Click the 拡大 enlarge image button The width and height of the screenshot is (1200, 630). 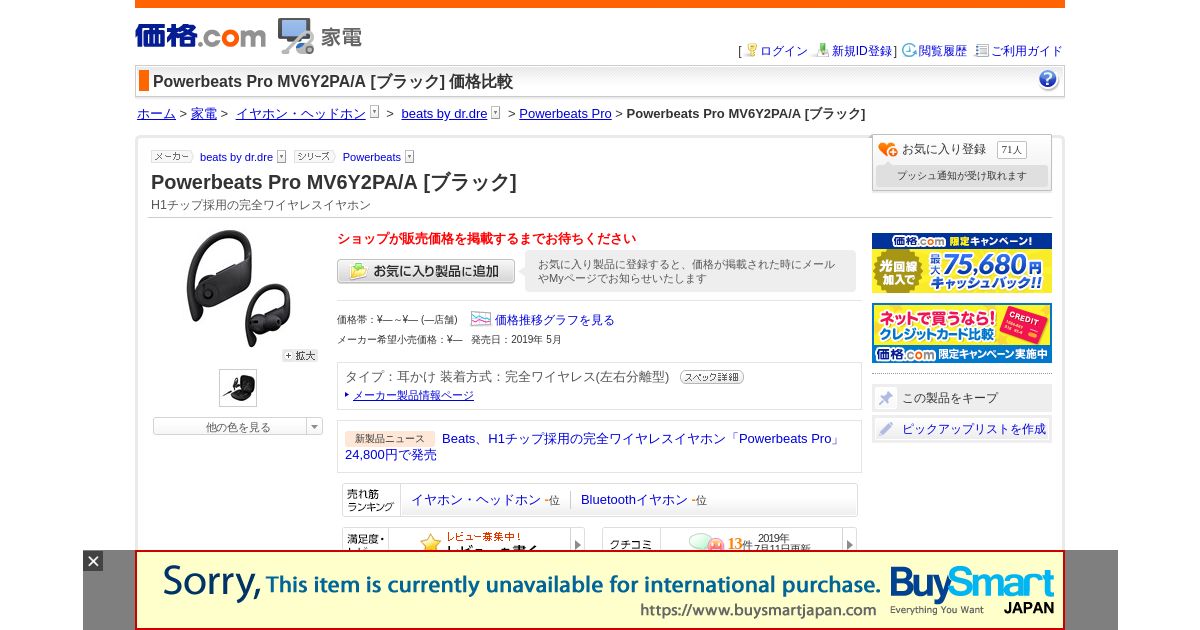(x=300, y=355)
